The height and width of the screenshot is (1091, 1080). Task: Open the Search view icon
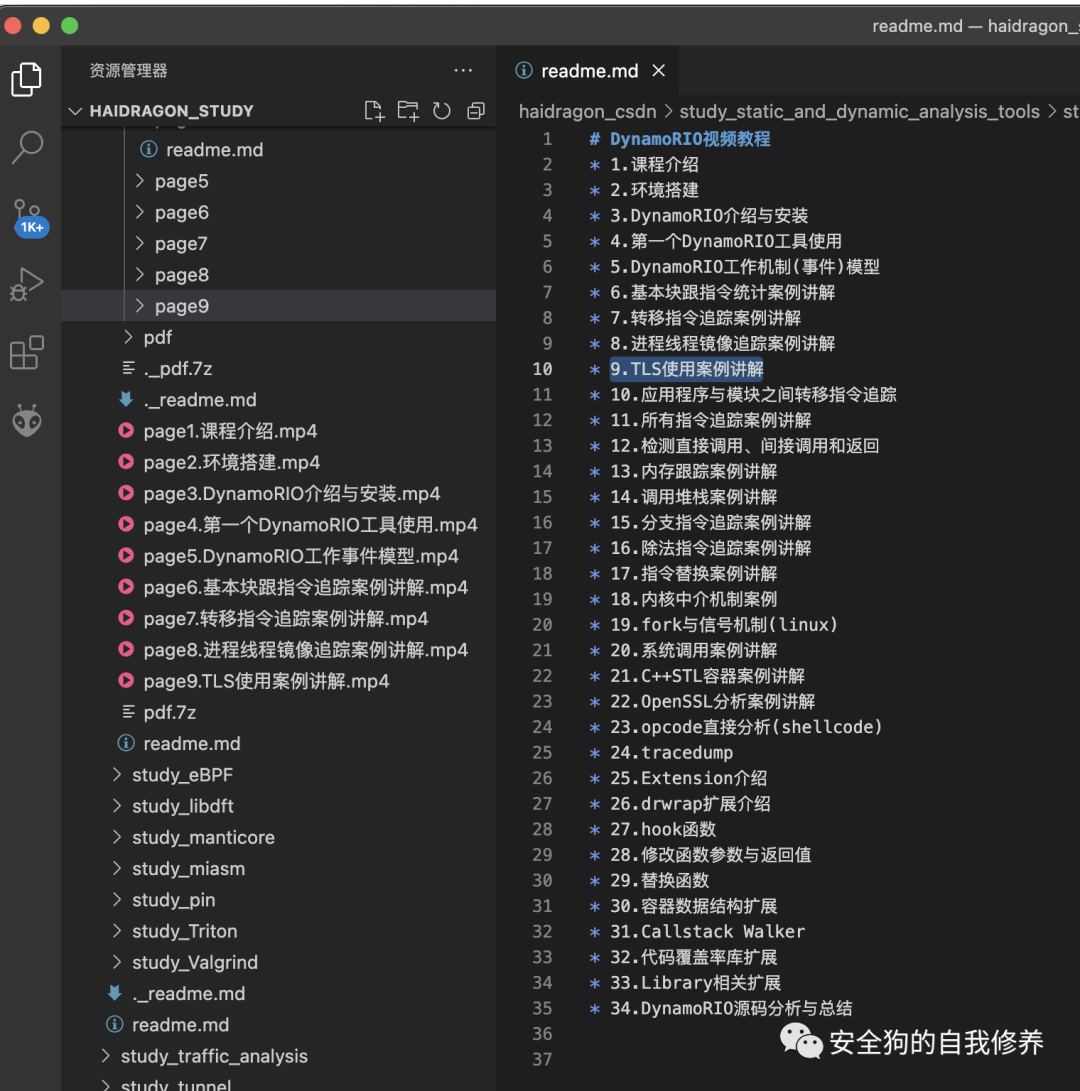pyautogui.click(x=27, y=147)
